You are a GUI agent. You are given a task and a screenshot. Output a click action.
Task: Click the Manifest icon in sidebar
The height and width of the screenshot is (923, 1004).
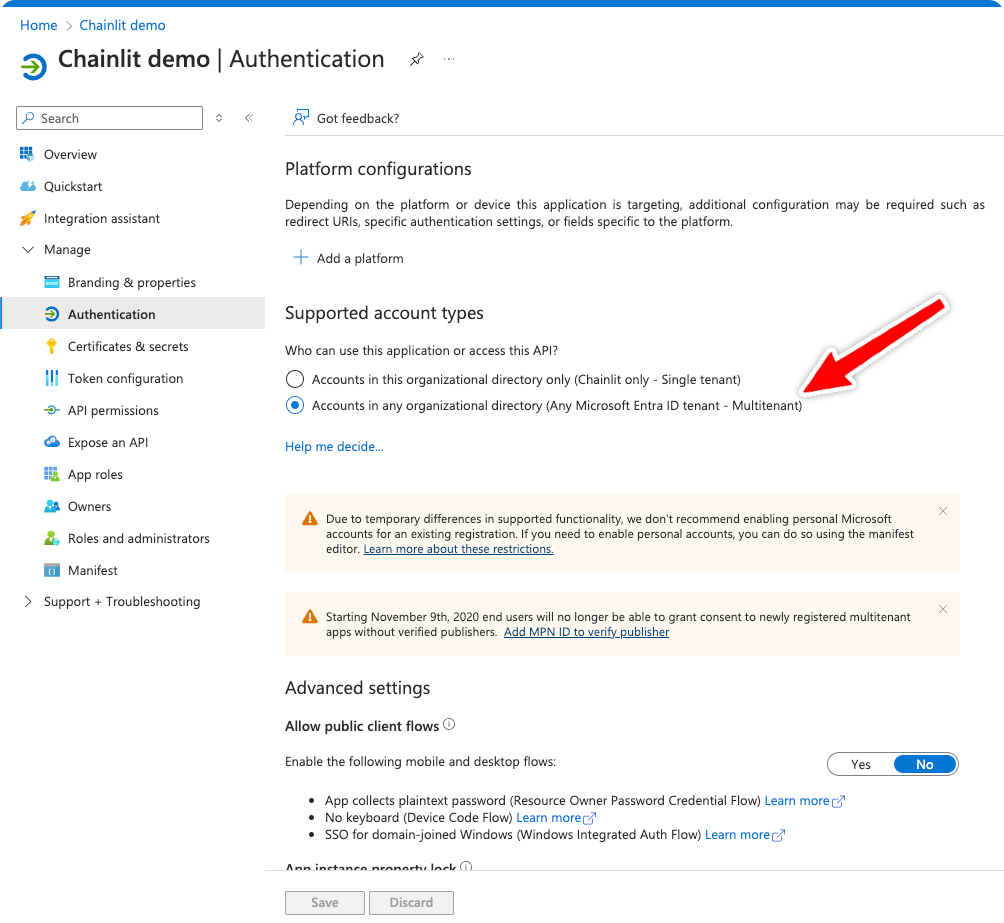52,570
